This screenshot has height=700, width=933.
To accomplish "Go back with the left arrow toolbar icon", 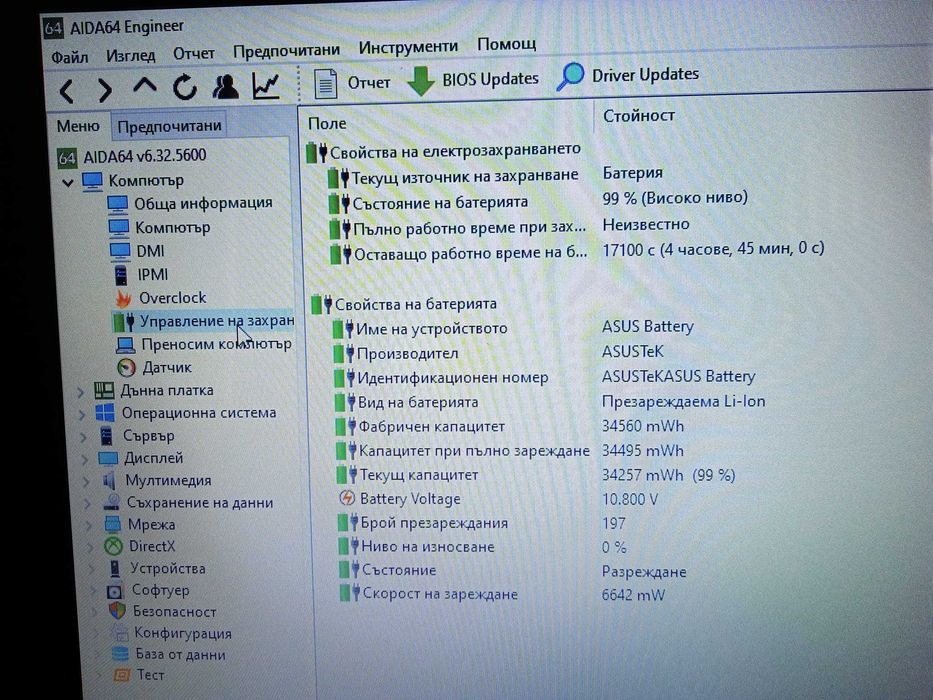I will tap(67, 91).
